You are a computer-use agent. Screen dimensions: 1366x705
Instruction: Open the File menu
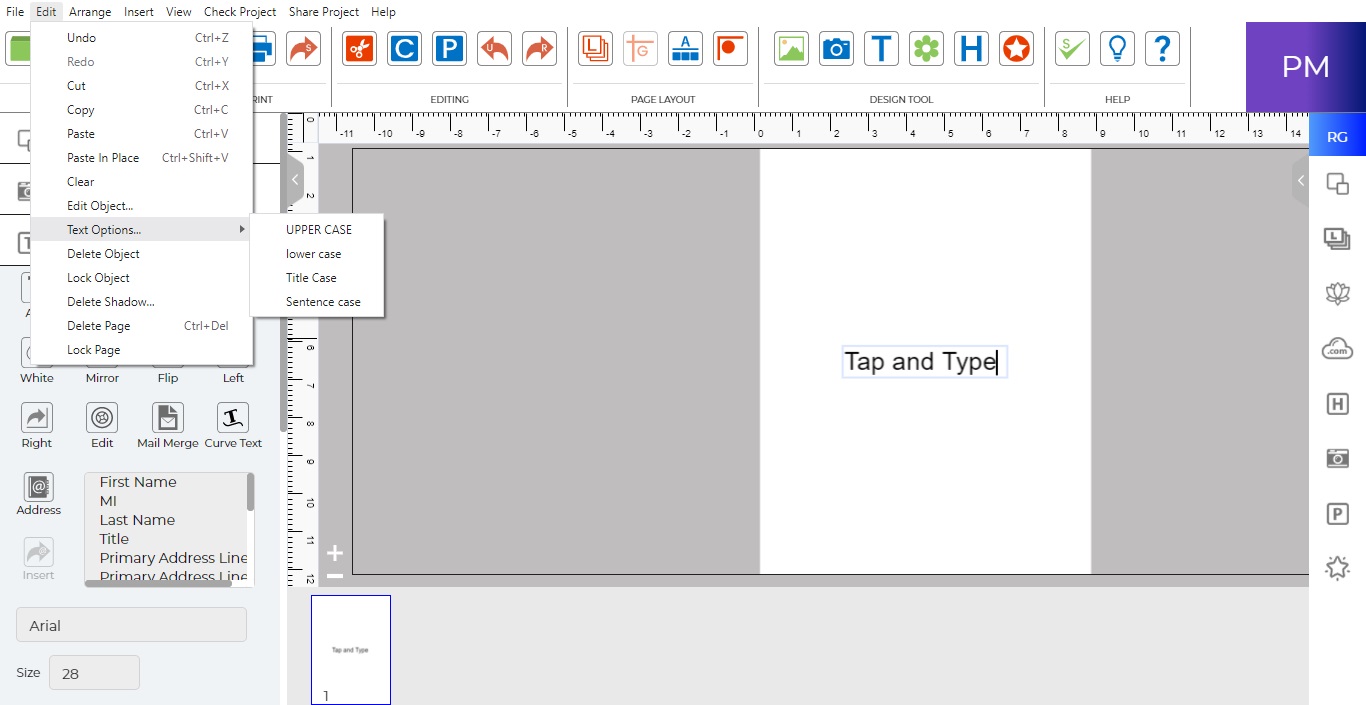[x=15, y=12]
